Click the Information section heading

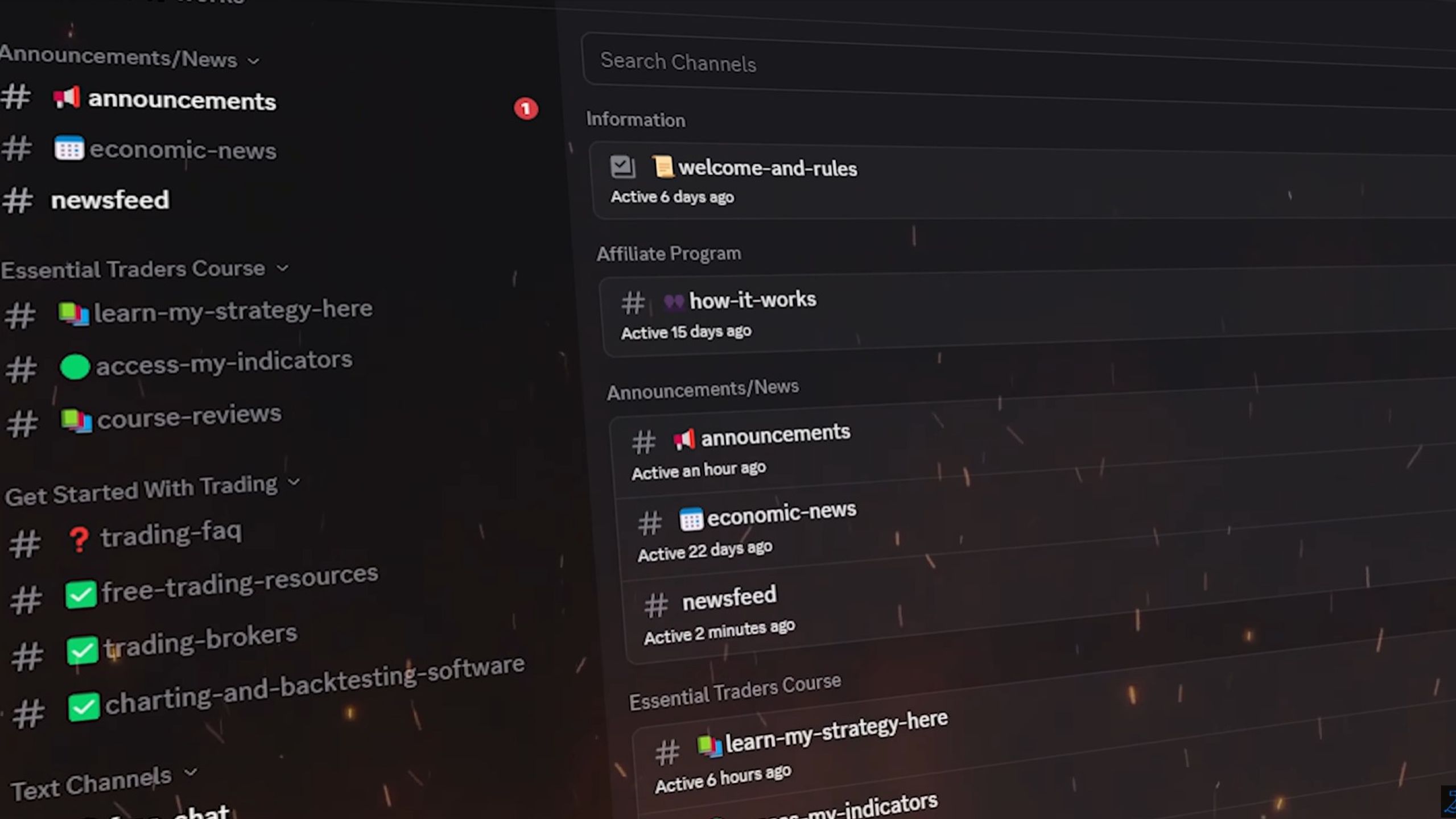click(636, 119)
